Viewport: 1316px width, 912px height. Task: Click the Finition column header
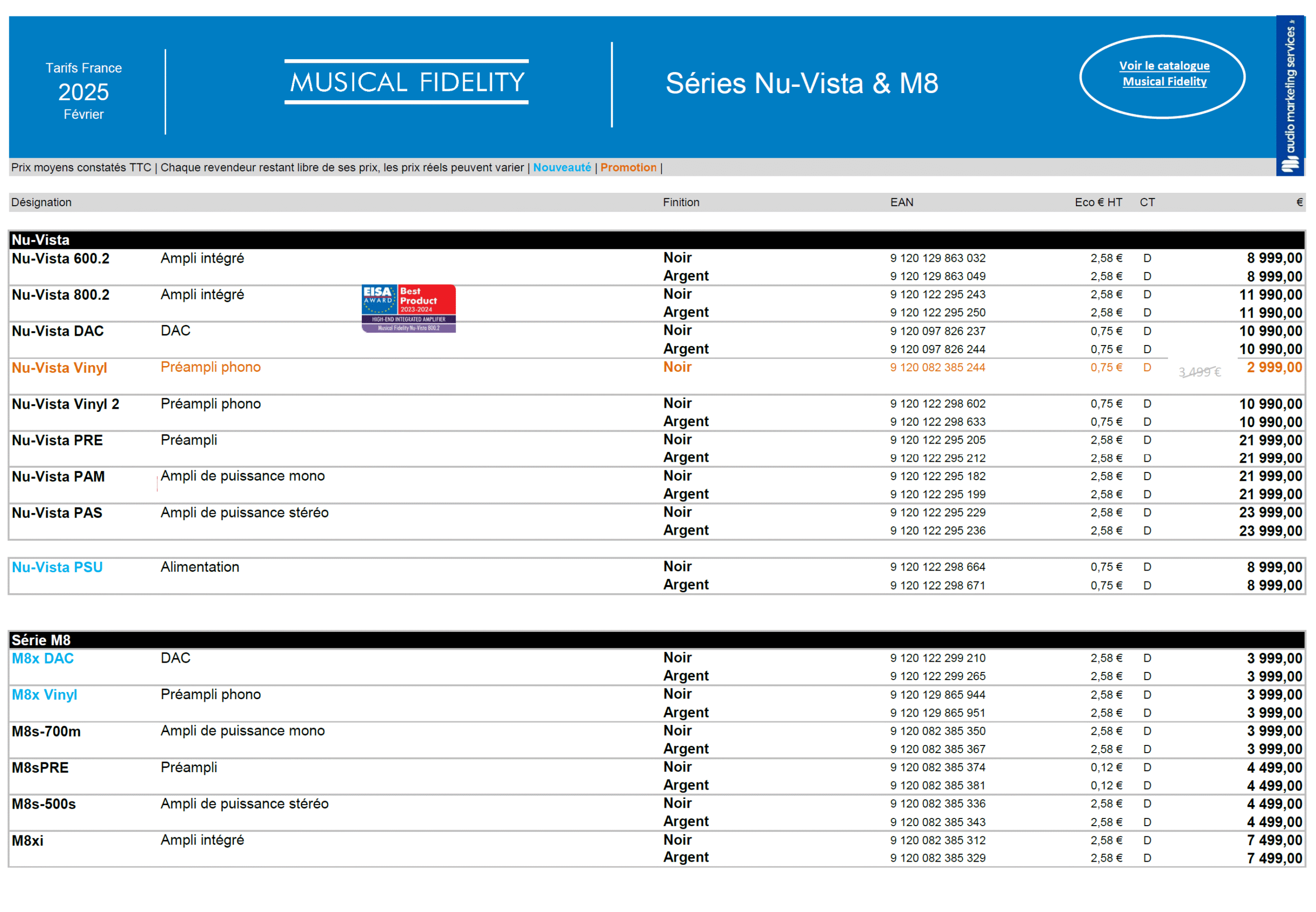[x=681, y=202]
